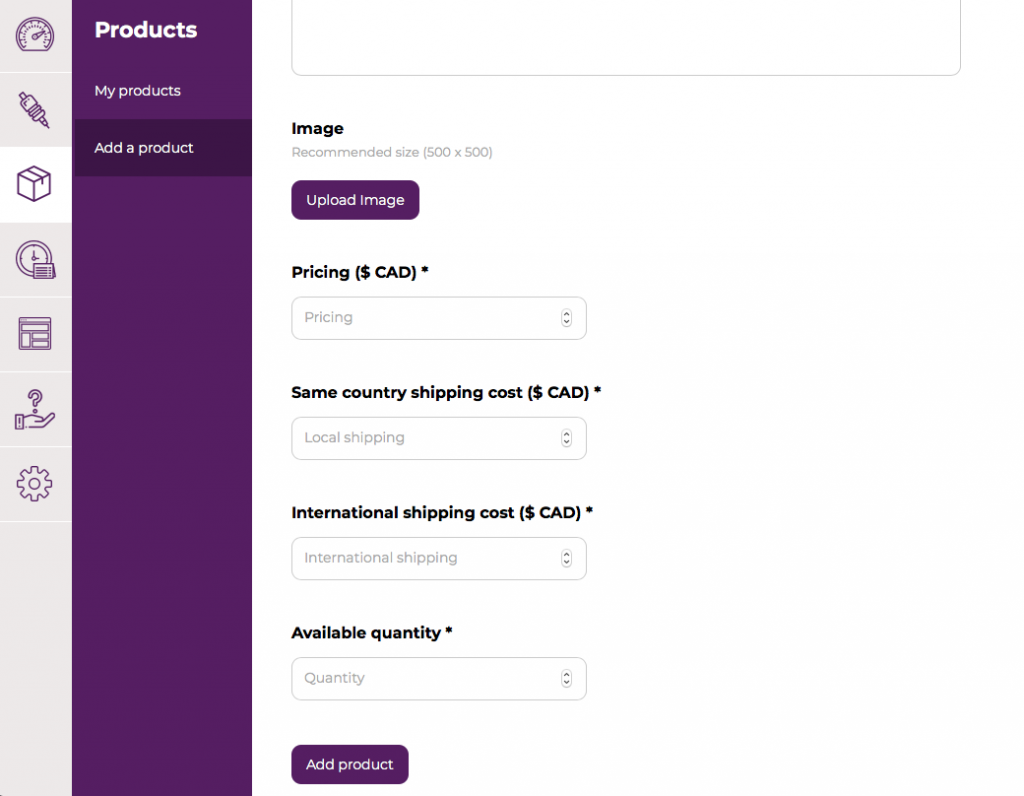Click the Add product button
Viewport: 1024px width, 796px height.
(x=350, y=764)
